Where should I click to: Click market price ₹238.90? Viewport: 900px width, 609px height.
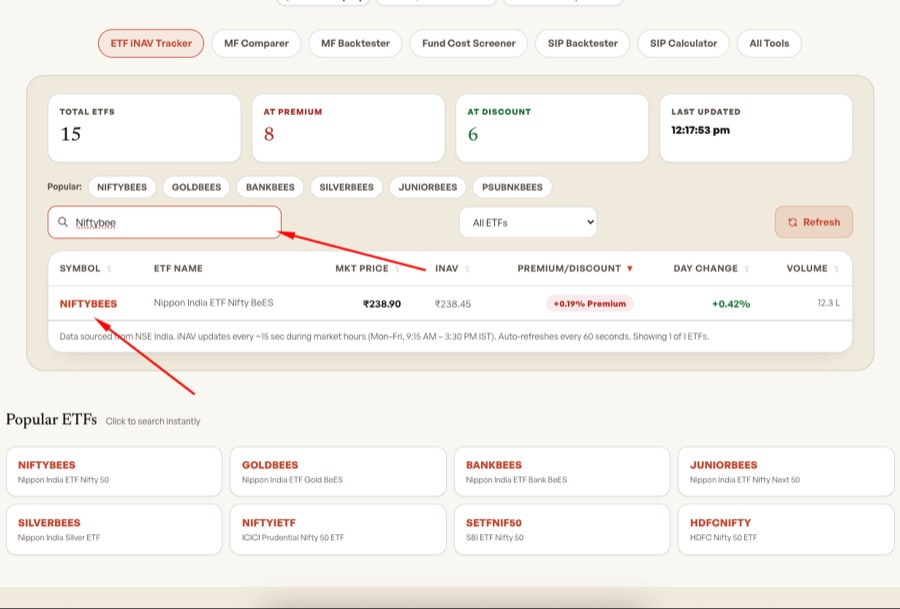point(382,304)
